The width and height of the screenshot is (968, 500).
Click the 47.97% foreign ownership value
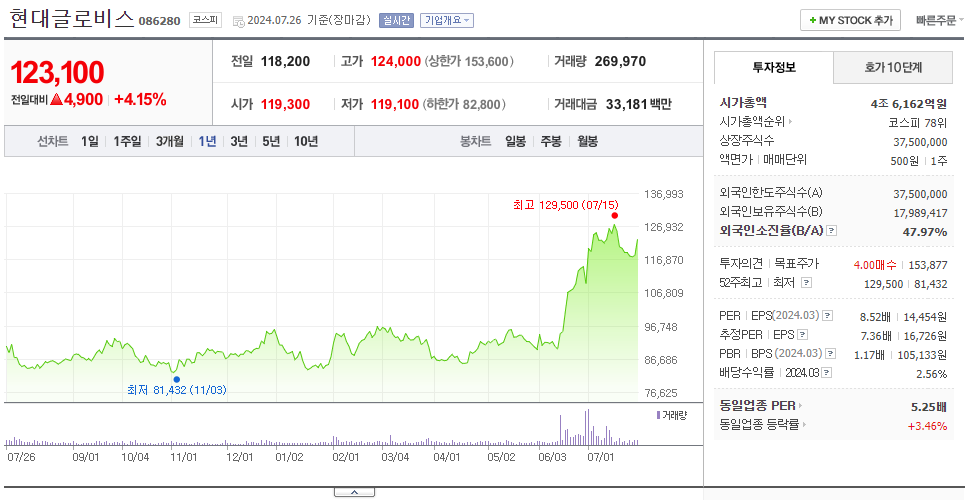[x=926, y=231]
